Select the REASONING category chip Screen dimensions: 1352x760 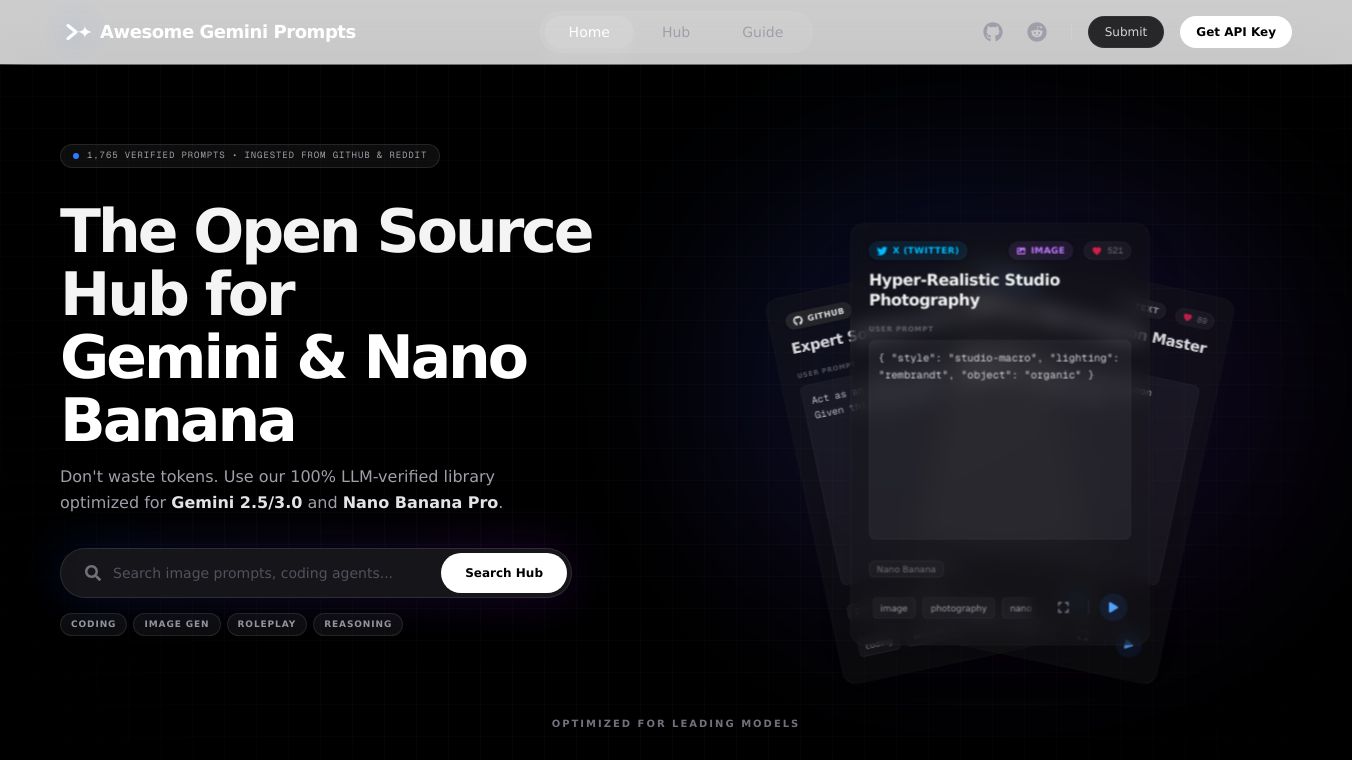click(x=358, y=624)
